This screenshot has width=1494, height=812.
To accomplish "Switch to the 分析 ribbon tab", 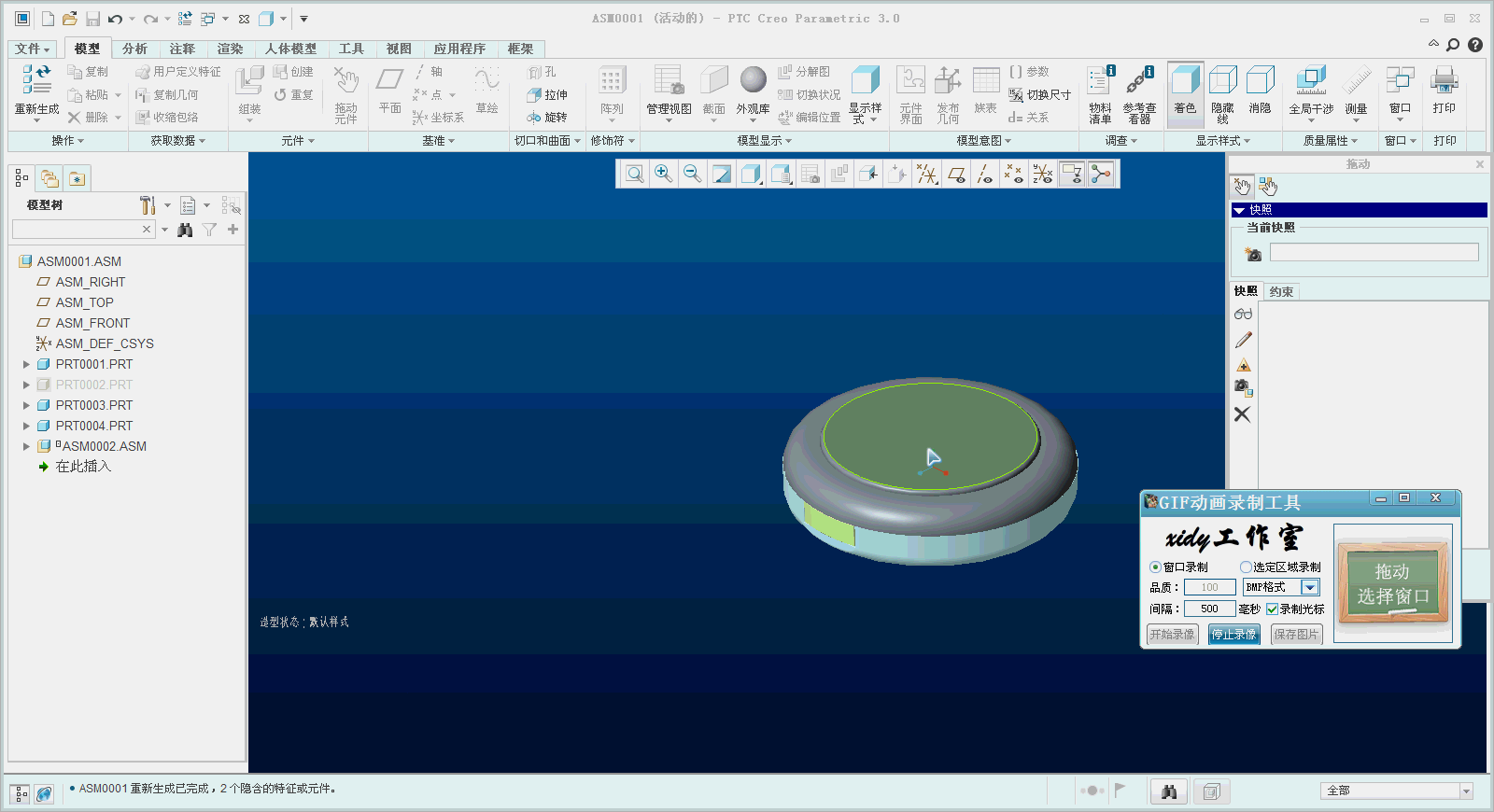I will click(134, 49).
